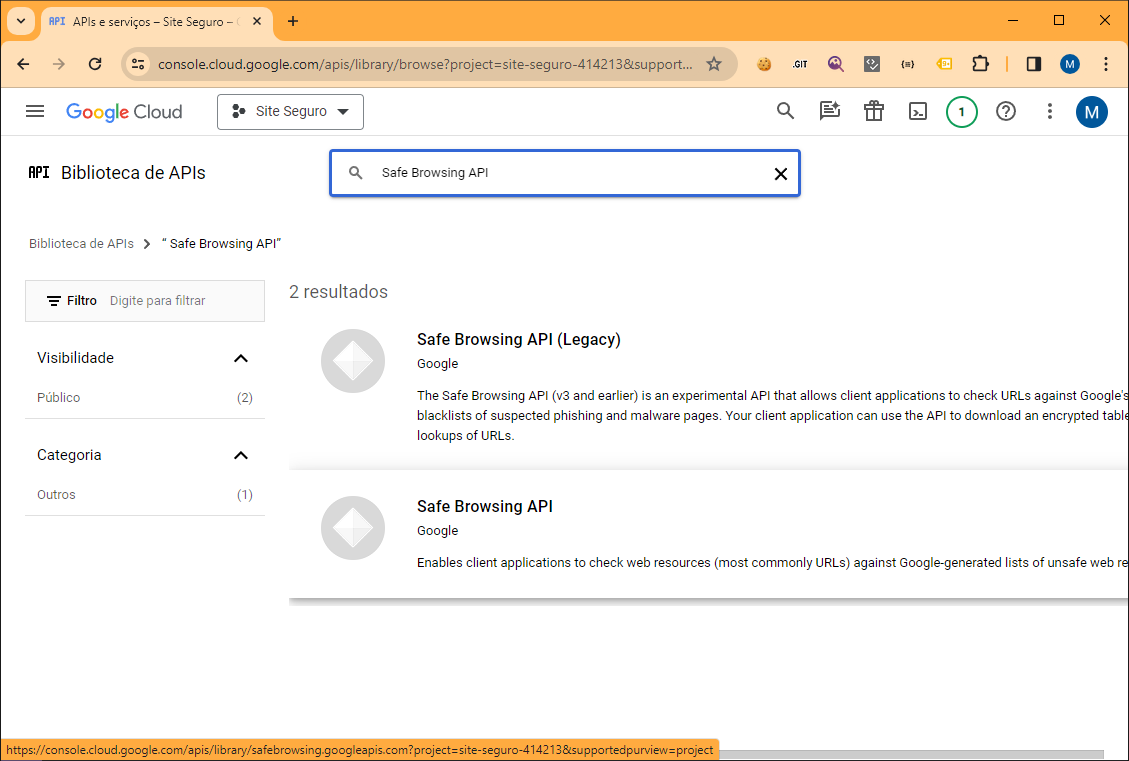Viewport: 1129px width, 761px height.
Task: Open the Chrome profile avatar
Action: [1070, 64]
